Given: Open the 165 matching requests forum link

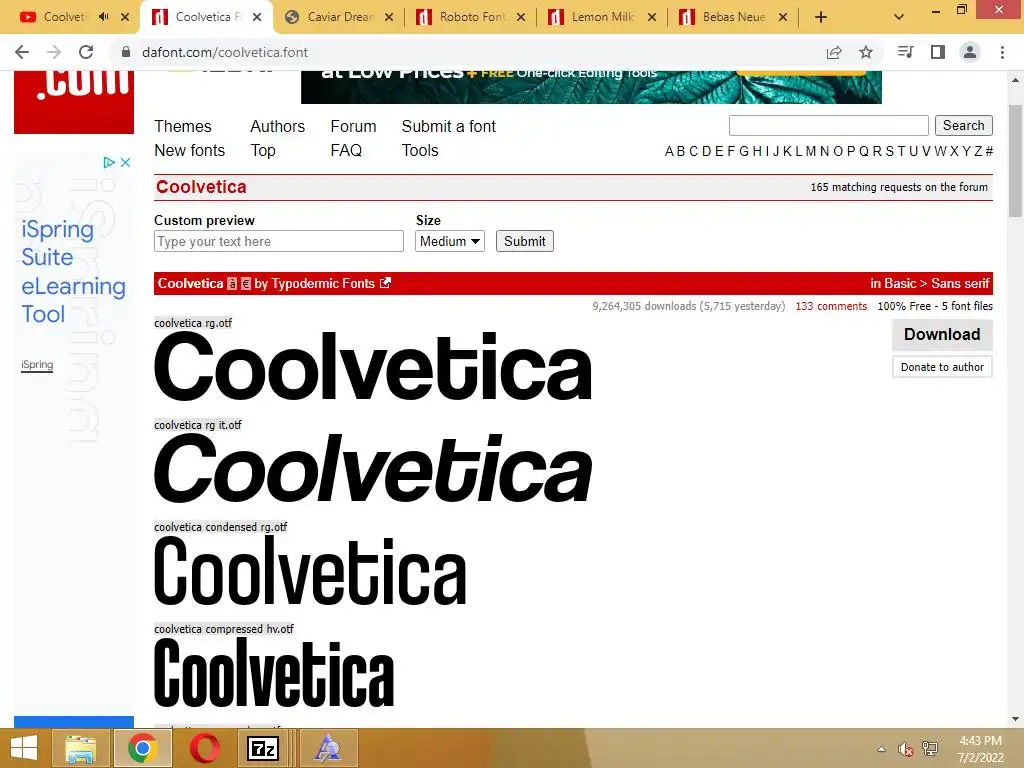Looking at the screenshot, I should tap(899, 187).
